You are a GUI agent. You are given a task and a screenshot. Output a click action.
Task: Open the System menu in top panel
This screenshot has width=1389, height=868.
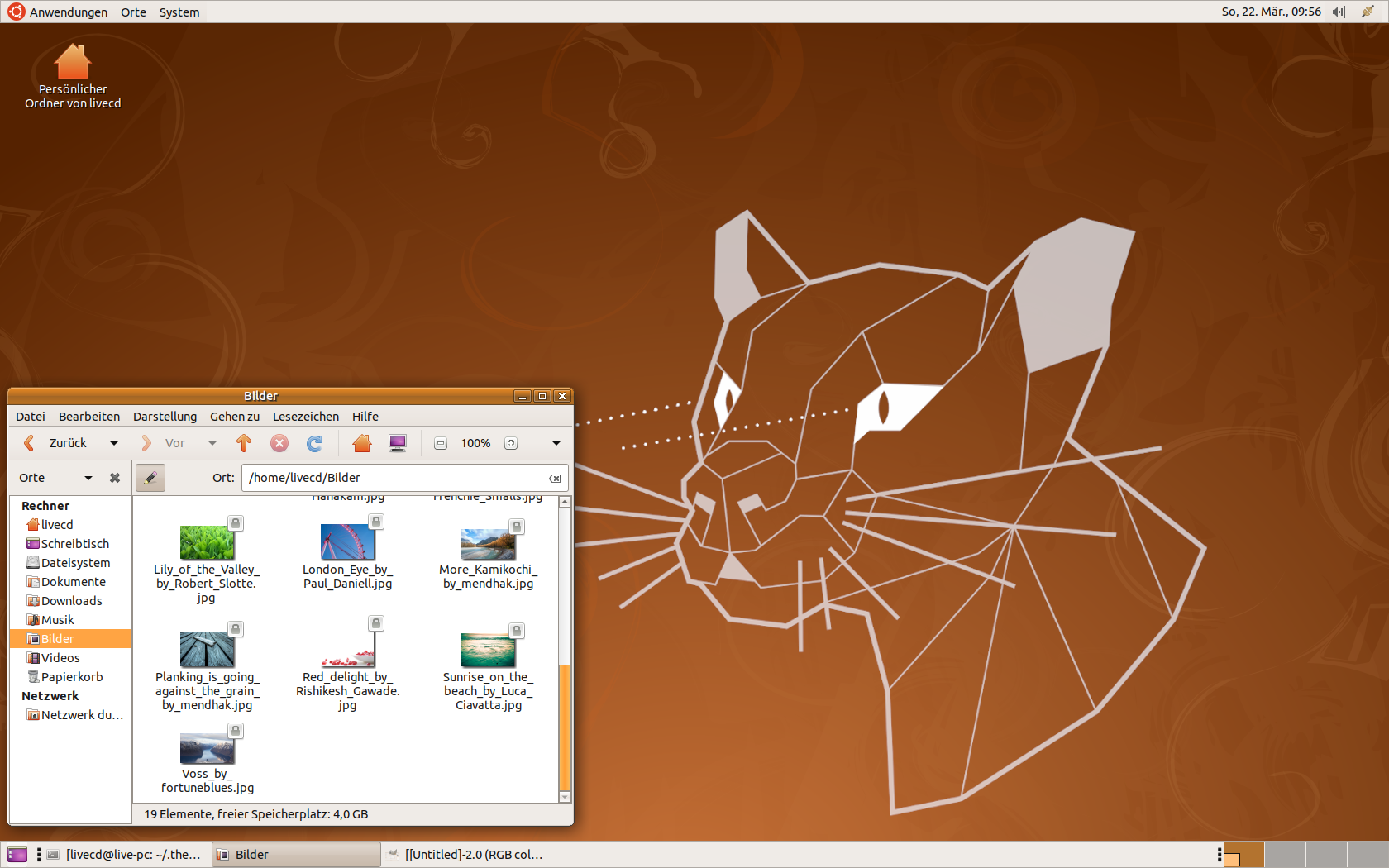point(179,12)
